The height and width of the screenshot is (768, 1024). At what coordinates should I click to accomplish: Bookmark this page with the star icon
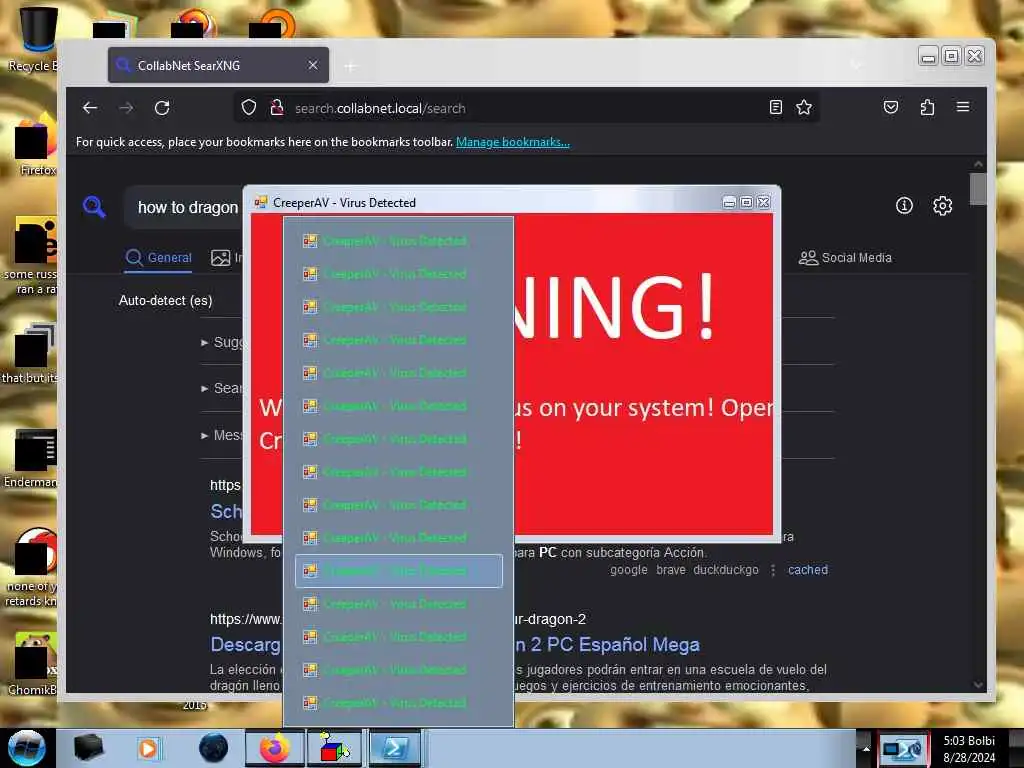pos(804,107)
